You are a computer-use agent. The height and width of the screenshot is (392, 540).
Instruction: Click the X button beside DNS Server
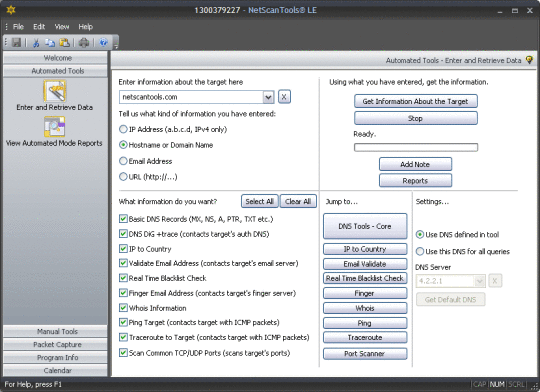pyautogui.click(x=495, y=281)
